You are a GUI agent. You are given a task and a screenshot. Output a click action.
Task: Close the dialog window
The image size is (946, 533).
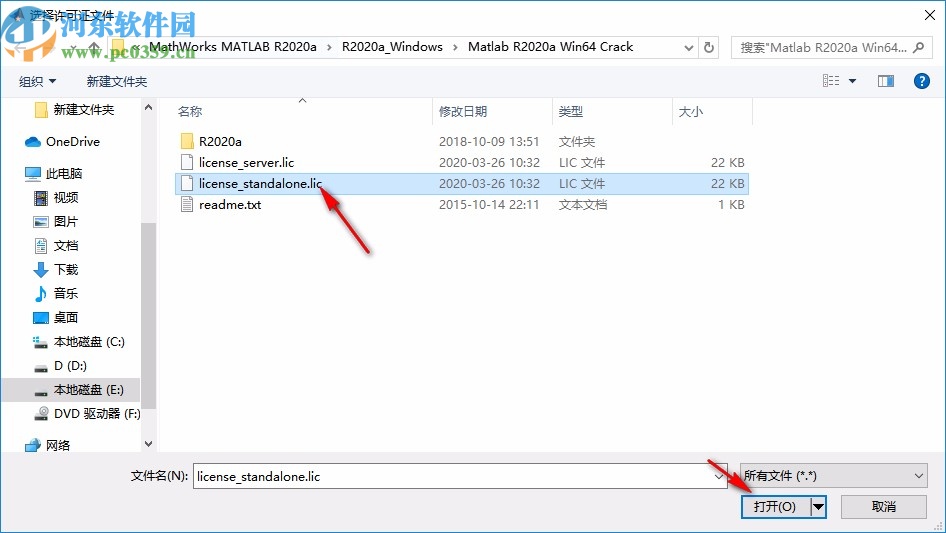coord(930,15)
